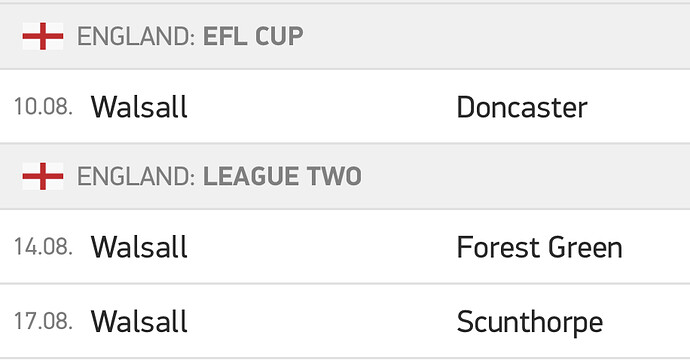
Task: Click the England flag beside LEAGUE TWO
Action: (43, 176)
